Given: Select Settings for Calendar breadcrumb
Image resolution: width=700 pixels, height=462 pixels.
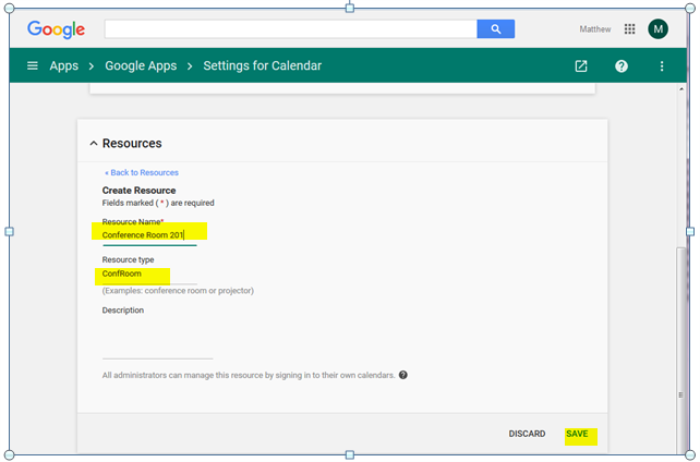Looking at the screenshot, I should point(262,66).
